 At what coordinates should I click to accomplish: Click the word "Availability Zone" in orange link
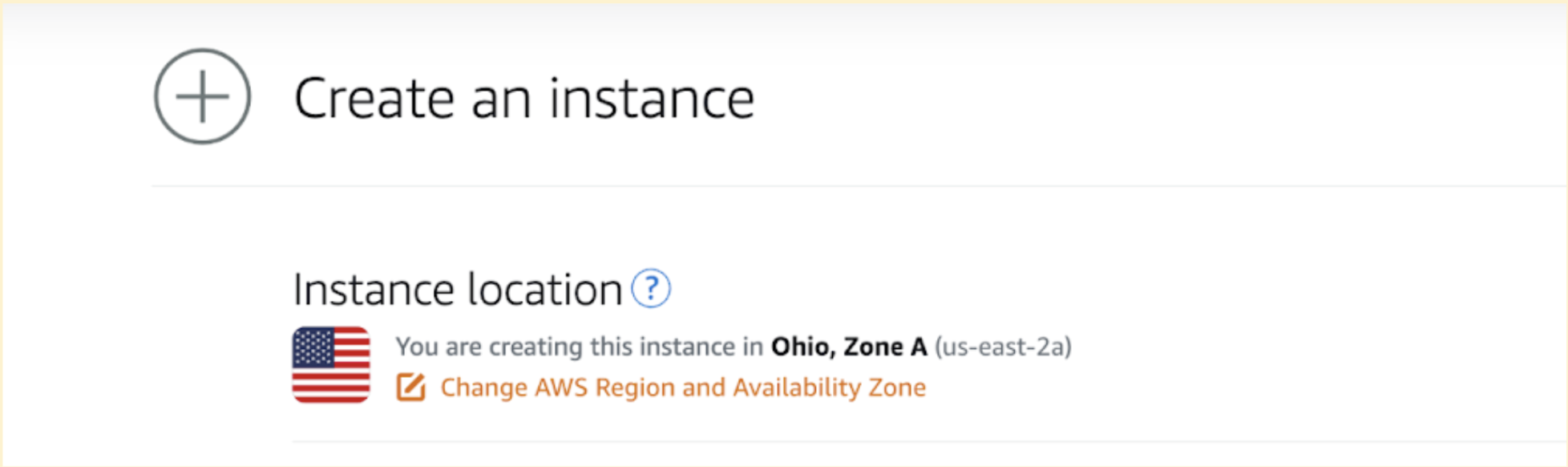click(830, 388)
